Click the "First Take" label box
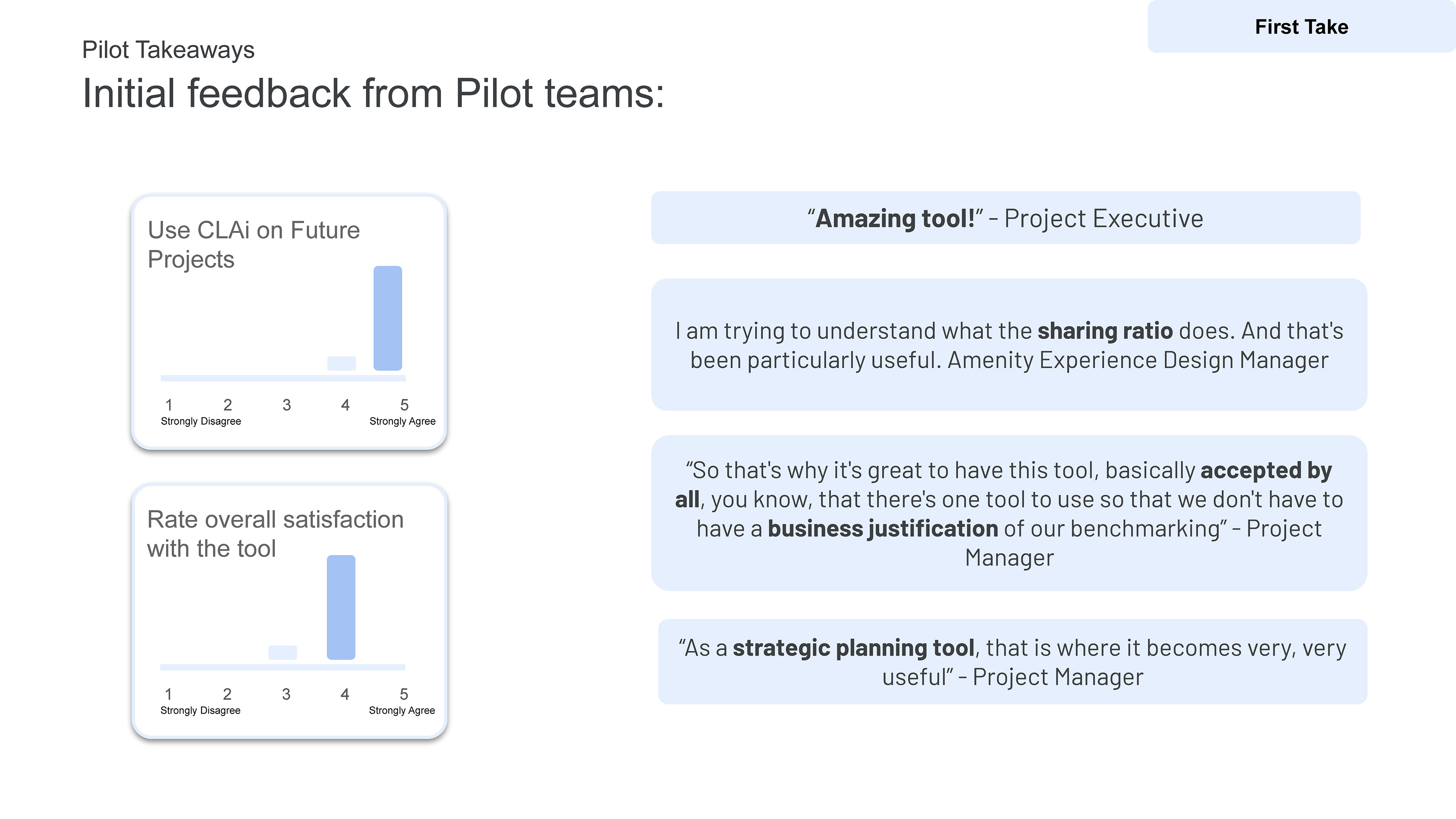This screenshot has height=819, width=1456. click(x=1301, y=27)
